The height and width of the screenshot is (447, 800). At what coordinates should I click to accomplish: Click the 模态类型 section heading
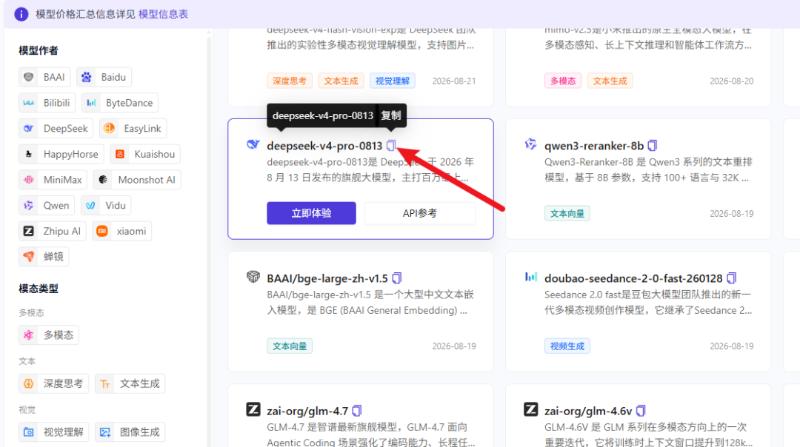38,288
